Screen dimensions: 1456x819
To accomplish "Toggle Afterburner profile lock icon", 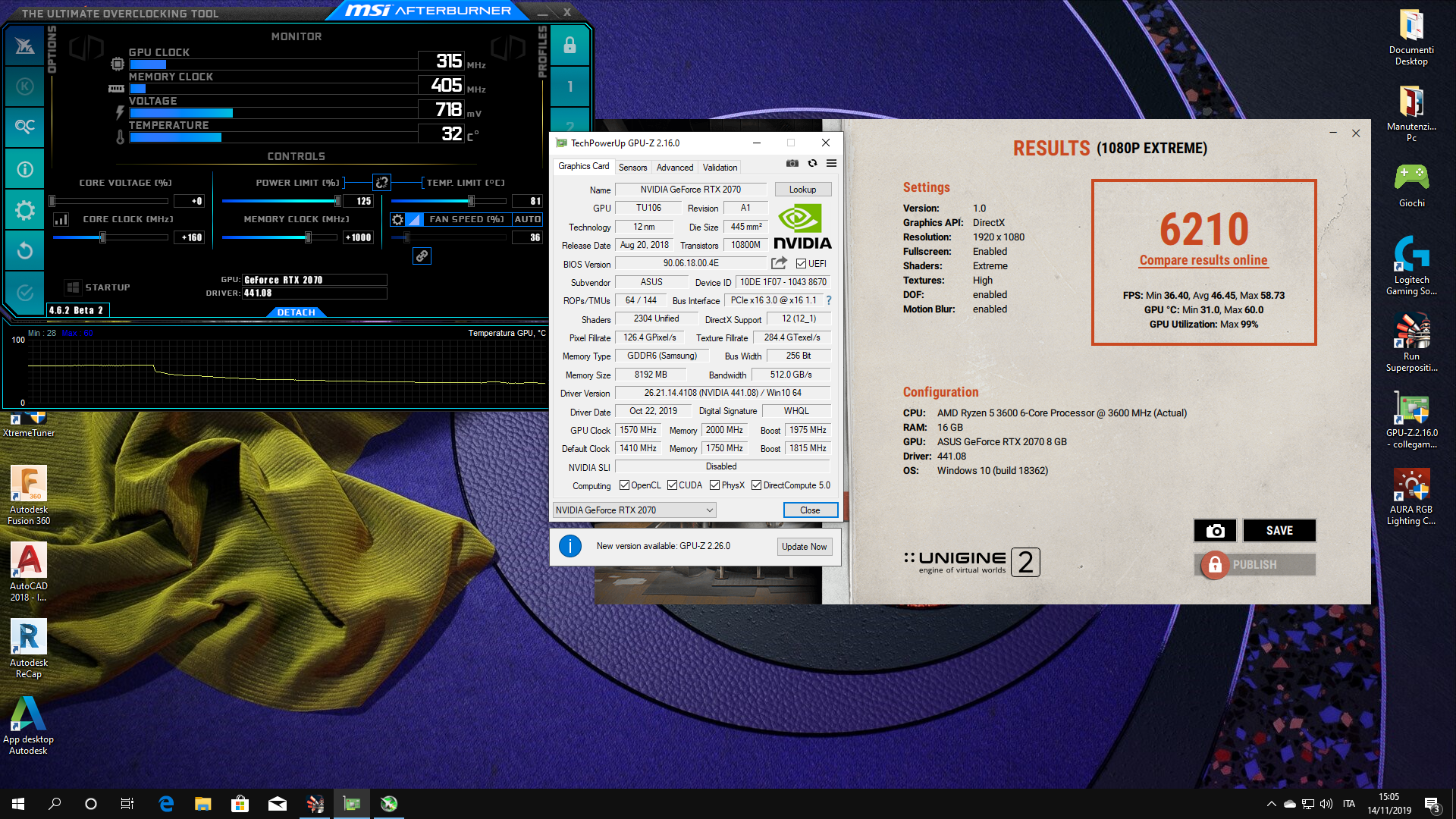I will coord(570,45).
